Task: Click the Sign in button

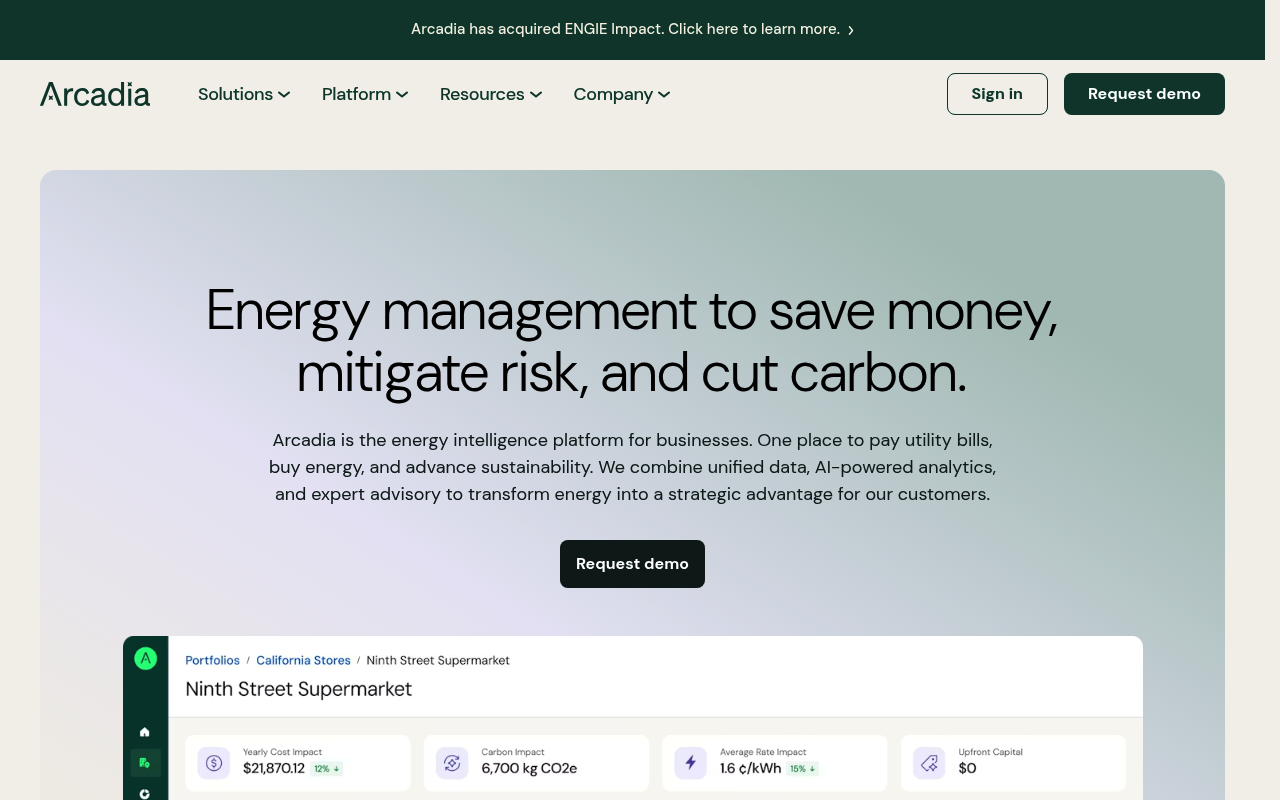Action: point(997,94)
